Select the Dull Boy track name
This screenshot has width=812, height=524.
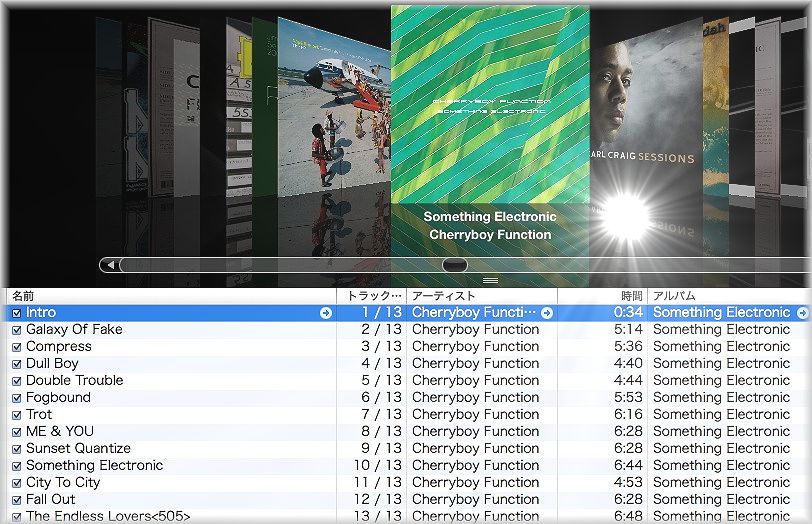pos(52,363)
